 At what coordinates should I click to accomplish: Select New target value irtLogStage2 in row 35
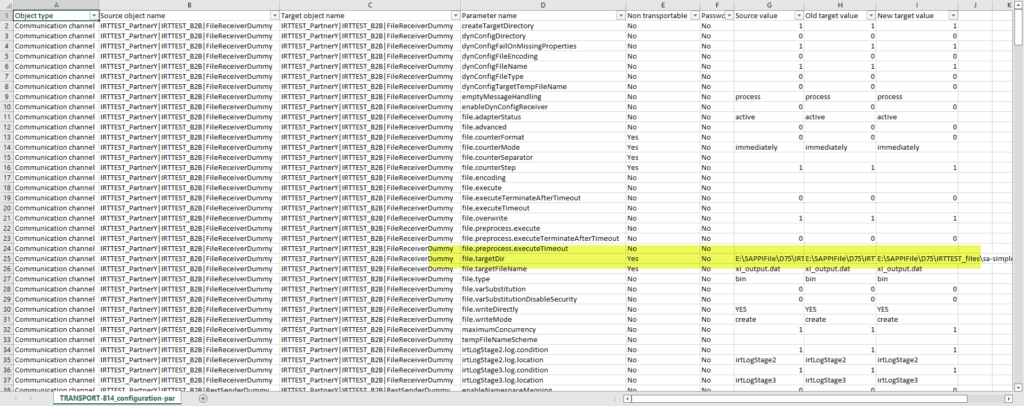pos(917,360)
